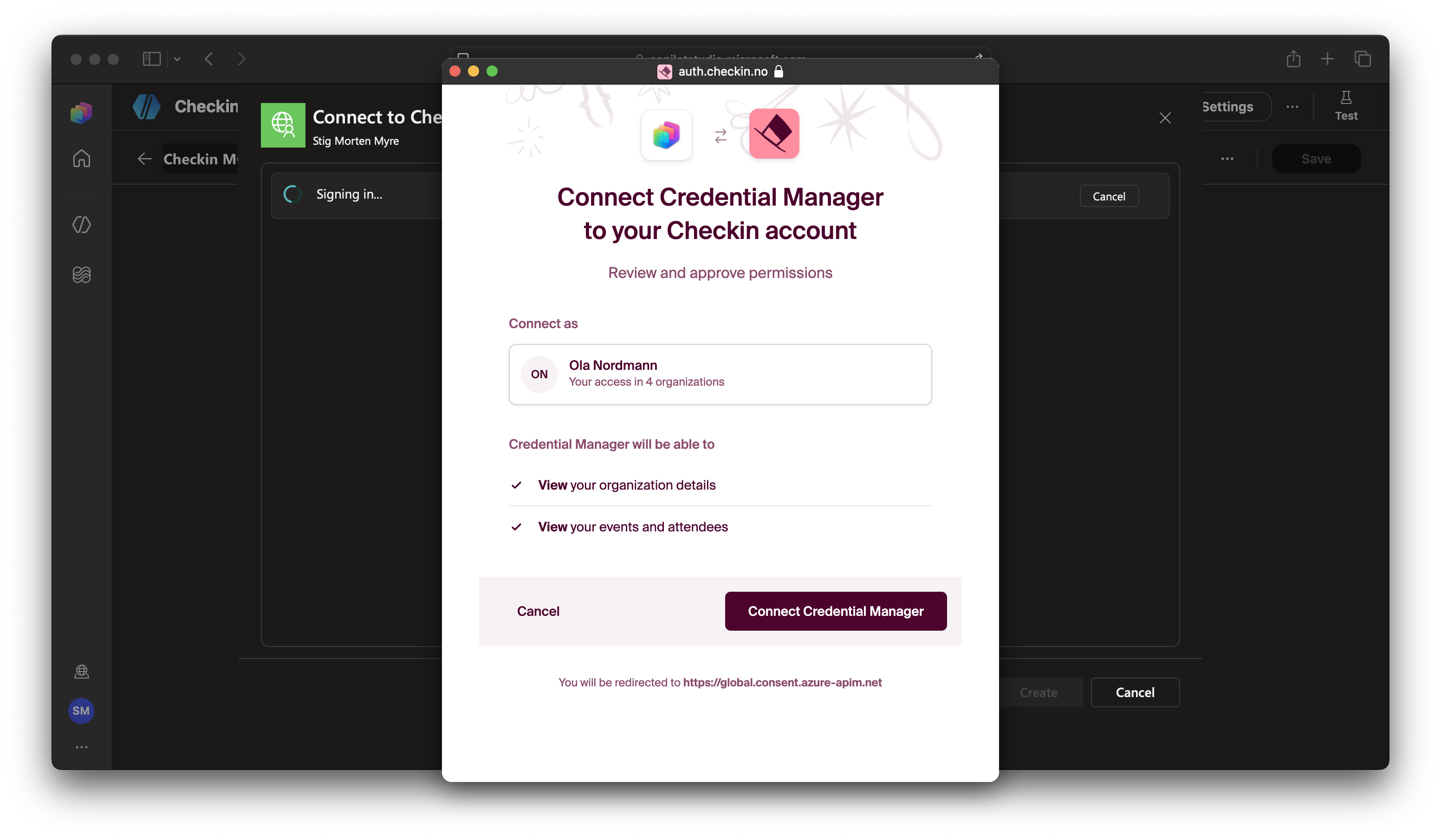Viewport: 1441px width, 840px height.
Task: Open the Home icon in the left sidebar
Action: [81, 158]
